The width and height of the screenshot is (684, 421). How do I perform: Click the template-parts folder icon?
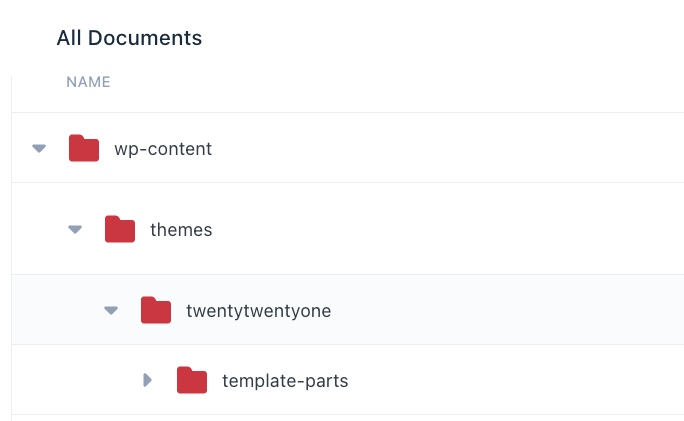click(192, 380)
